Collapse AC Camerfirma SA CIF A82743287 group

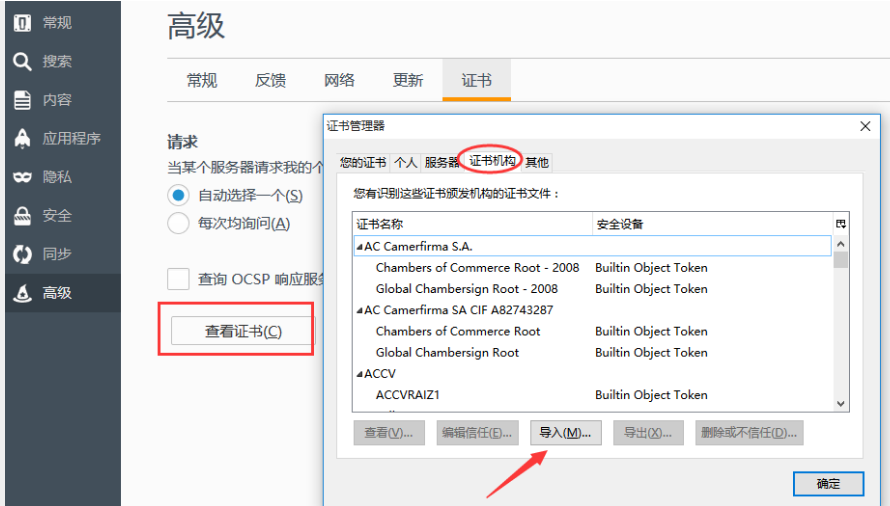point(359,310)
